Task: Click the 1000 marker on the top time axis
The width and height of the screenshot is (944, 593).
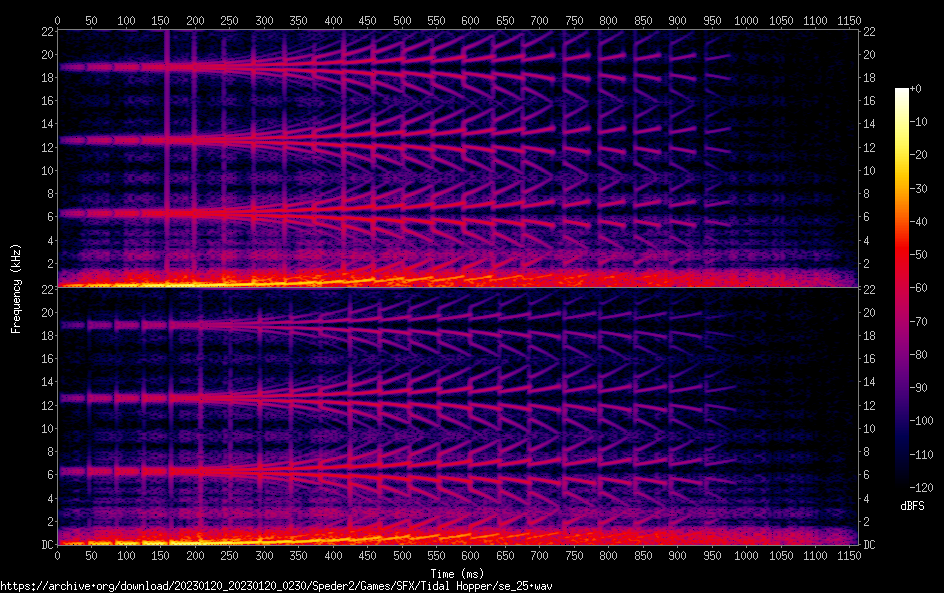Action: pos(745,20)
